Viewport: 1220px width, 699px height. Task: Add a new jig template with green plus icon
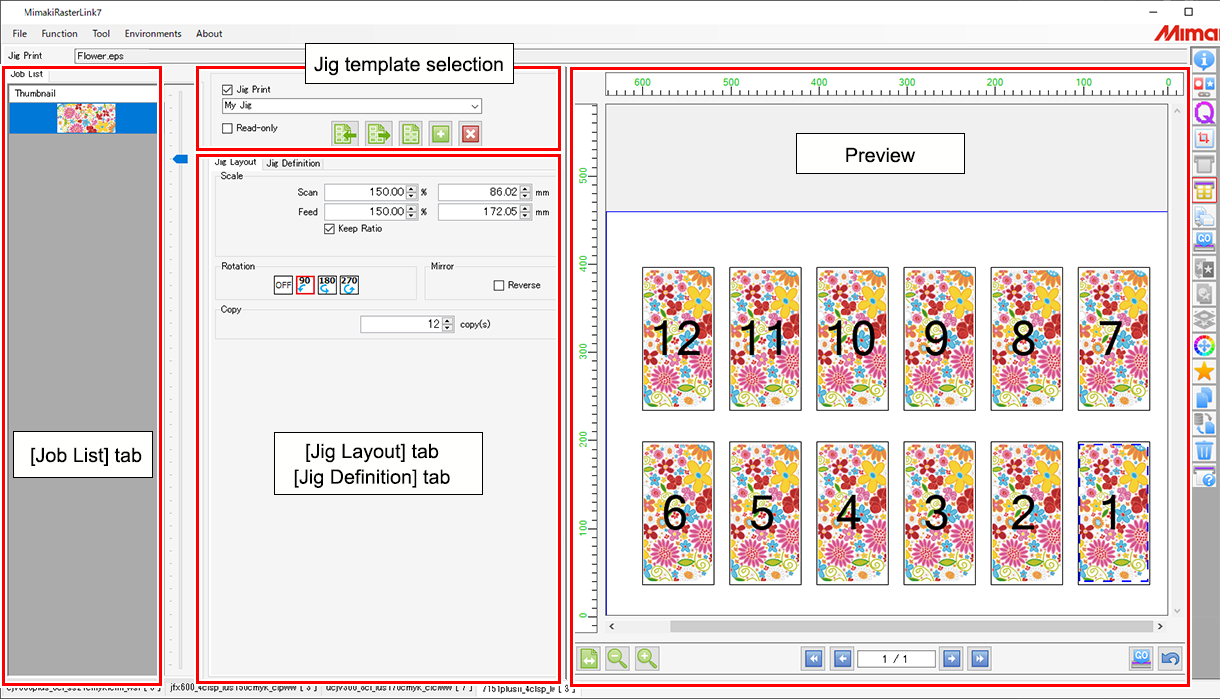tap(440, 133)
